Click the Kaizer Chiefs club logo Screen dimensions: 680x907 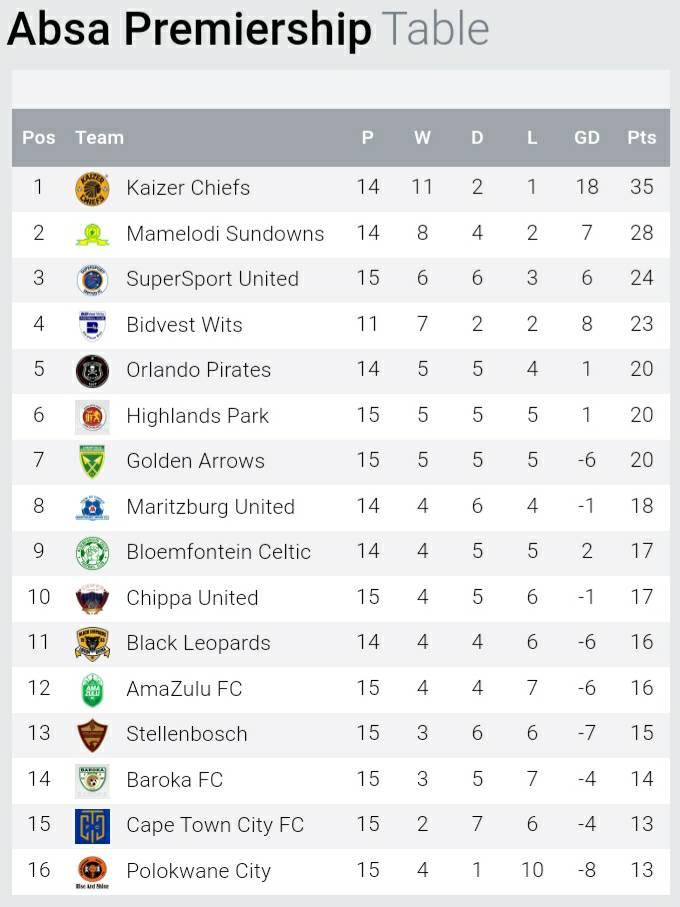pos(93,189)
